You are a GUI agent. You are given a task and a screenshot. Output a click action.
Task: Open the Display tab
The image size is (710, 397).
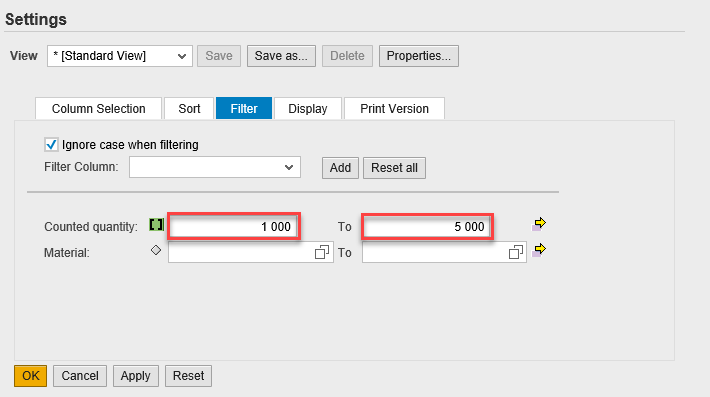pos(307,109)
